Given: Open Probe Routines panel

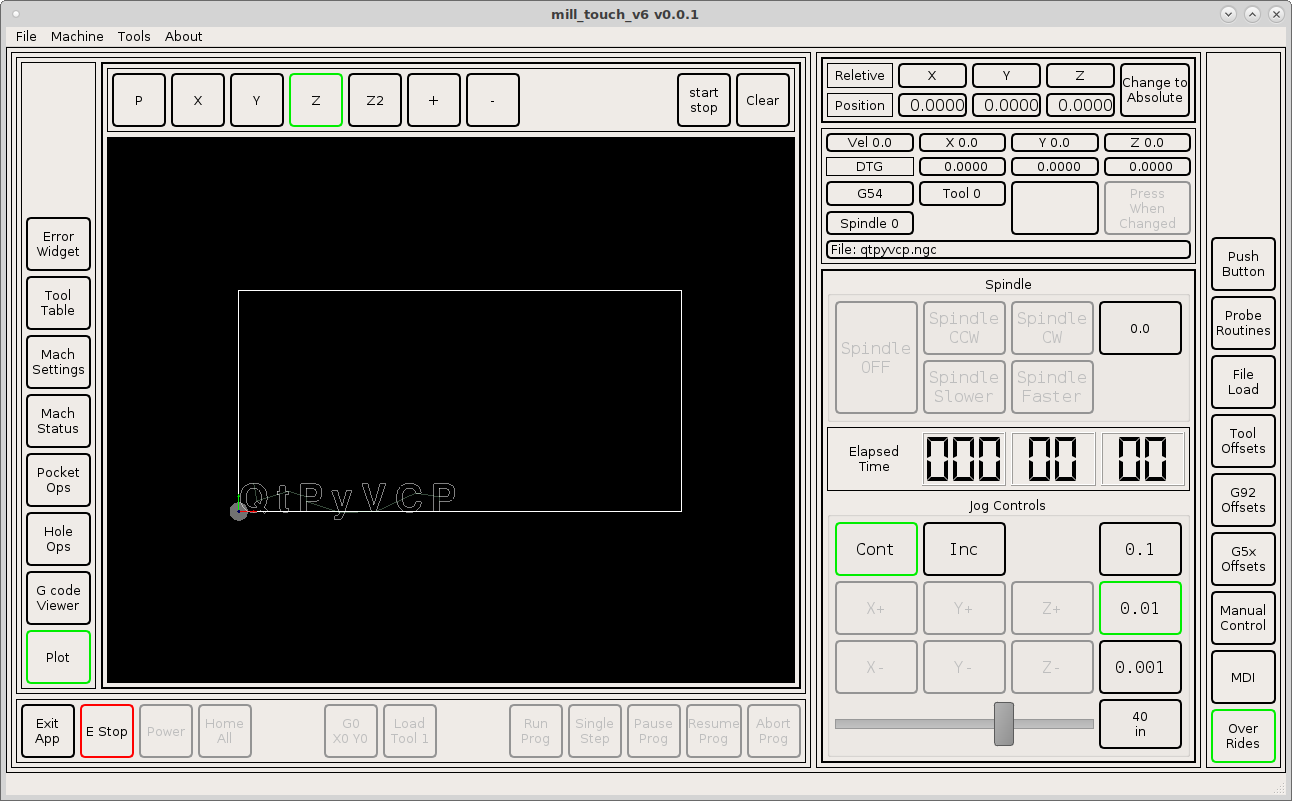Looking at the screenshot, I should click(x=1243, y=323).
